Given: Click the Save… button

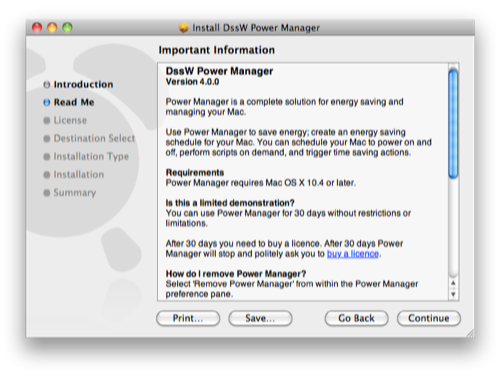Looking at the screenshot, I should tap(260, 318).
